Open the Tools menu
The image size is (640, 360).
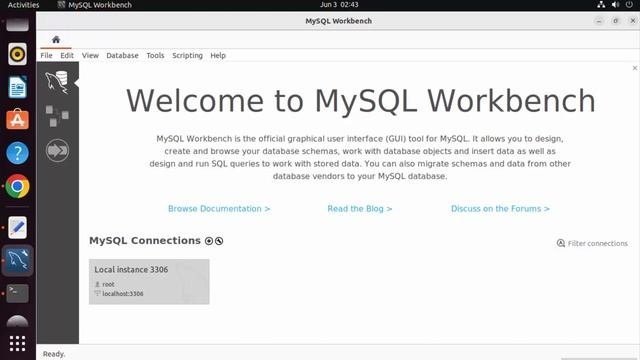click(155, 55)
